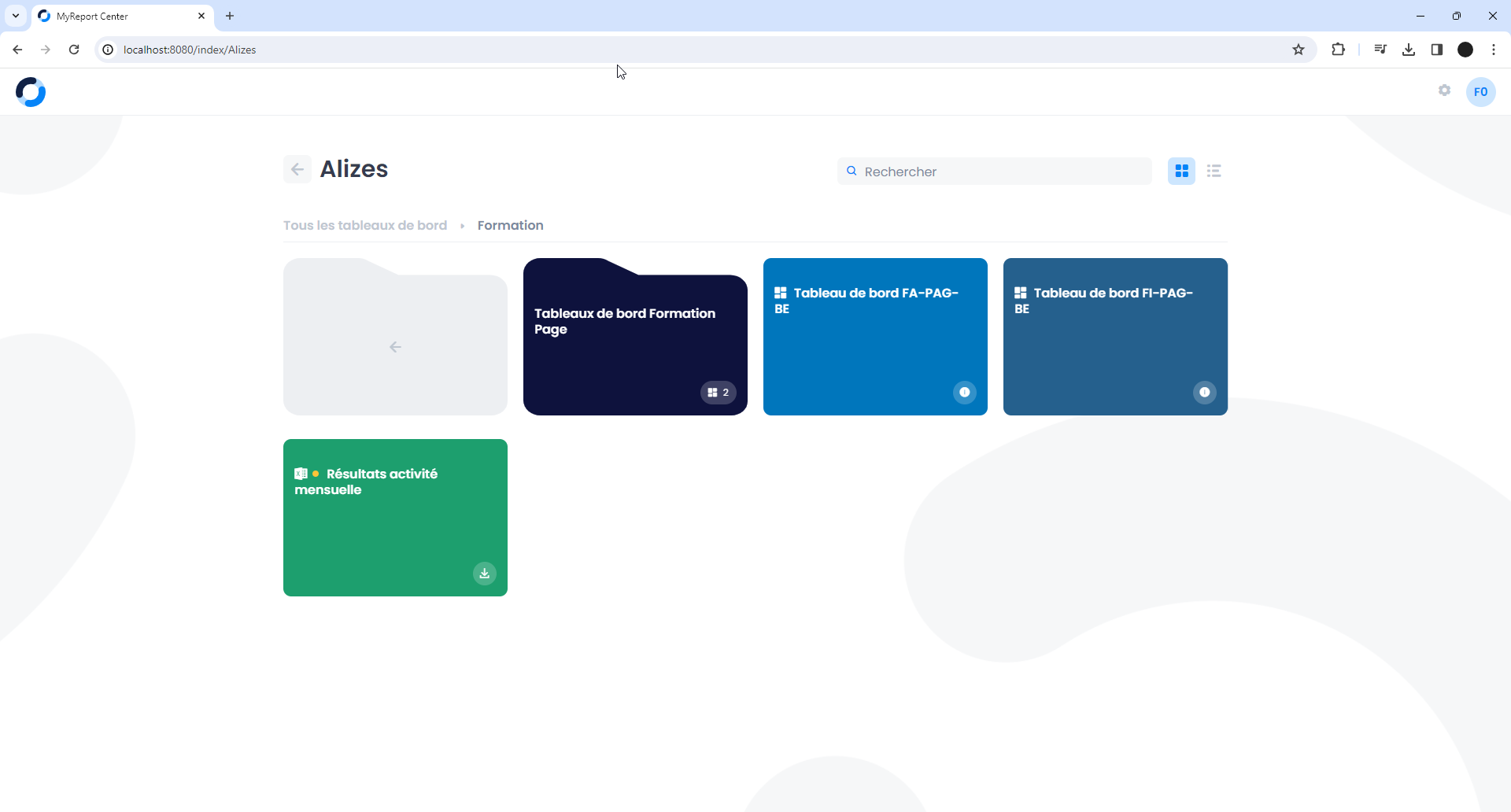The height and width of the screenshot is (812, 1511).
Task: Switch to list view
Action: 1214,171
